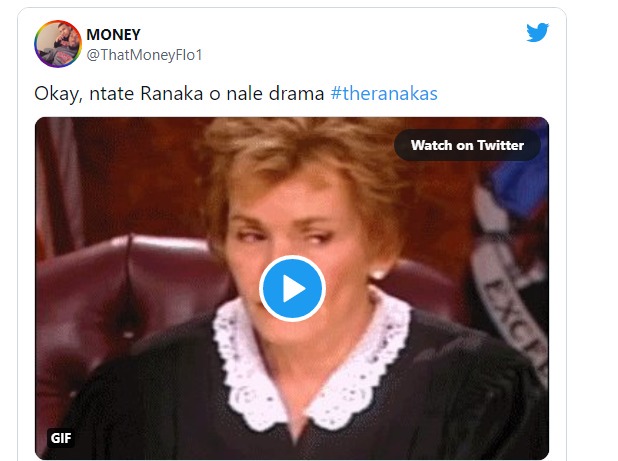Click the Watch on Twitter button
Viewport: 618px width, 461px height.
coord(467,145)
